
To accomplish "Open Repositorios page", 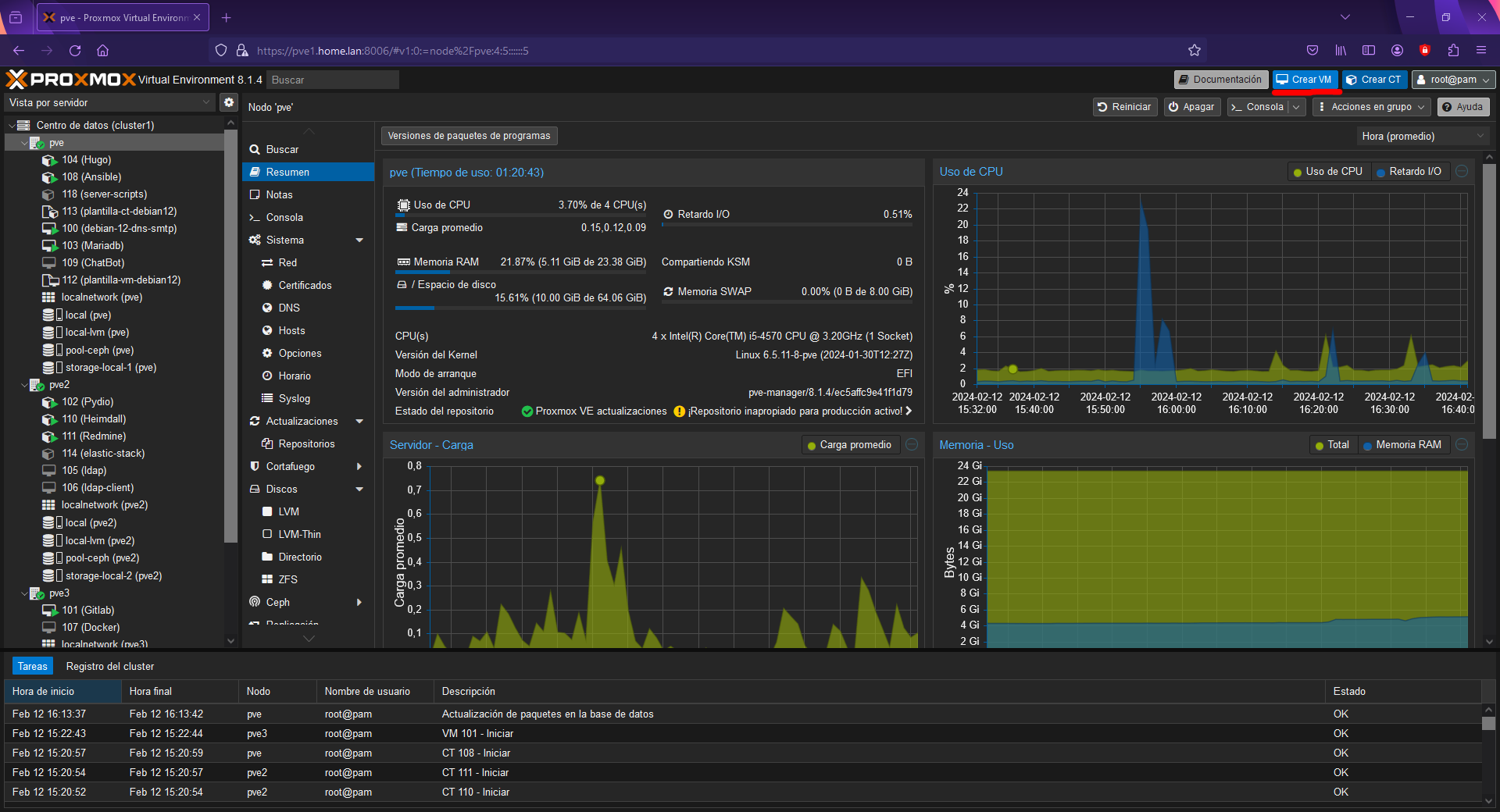I will tap(308, 444).
